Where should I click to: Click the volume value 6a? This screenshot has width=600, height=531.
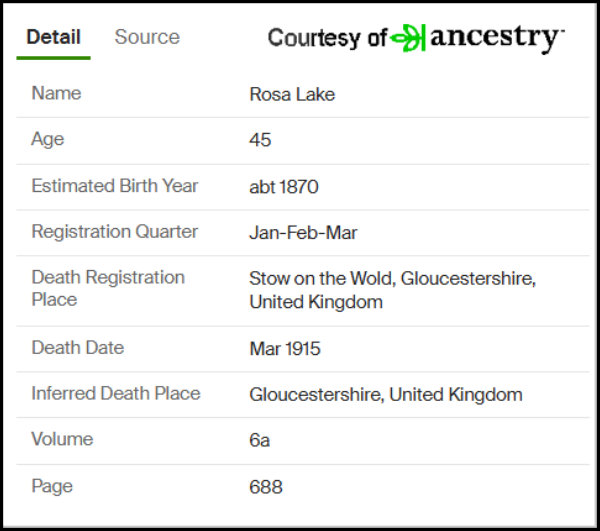click(x=260, y=440)
